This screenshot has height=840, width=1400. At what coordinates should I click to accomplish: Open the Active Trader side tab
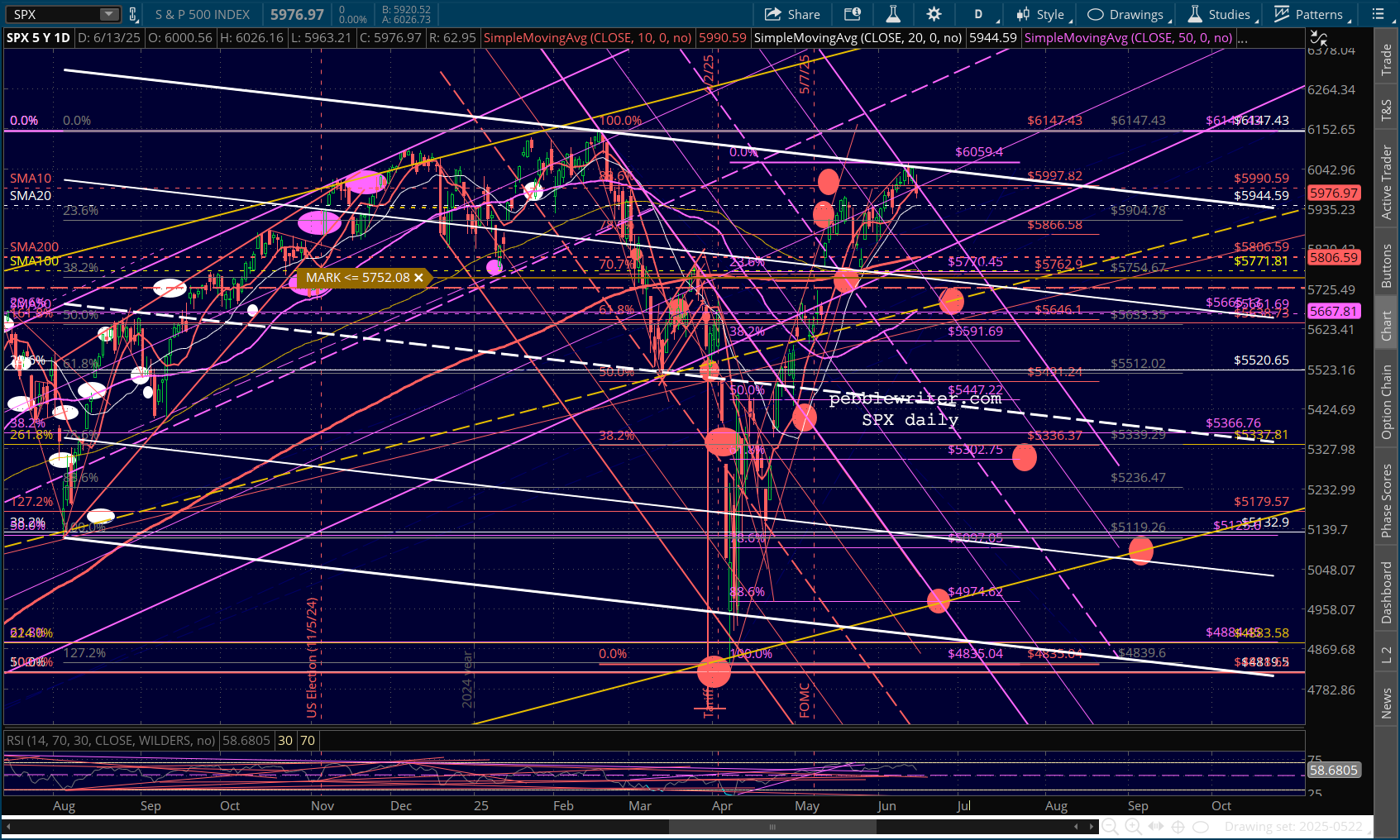coord(1387,182)
